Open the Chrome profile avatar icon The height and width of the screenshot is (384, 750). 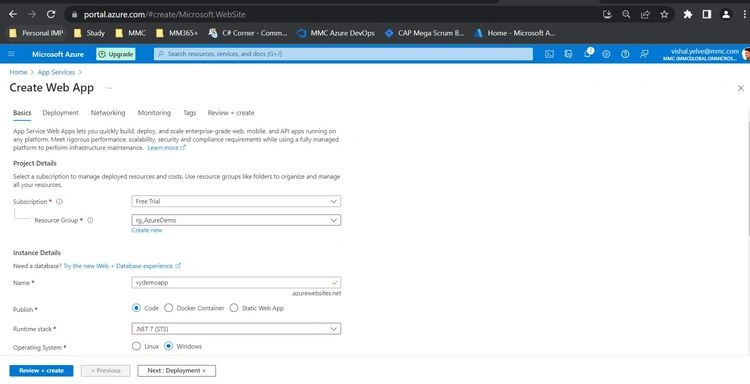[x=726, y=14]
